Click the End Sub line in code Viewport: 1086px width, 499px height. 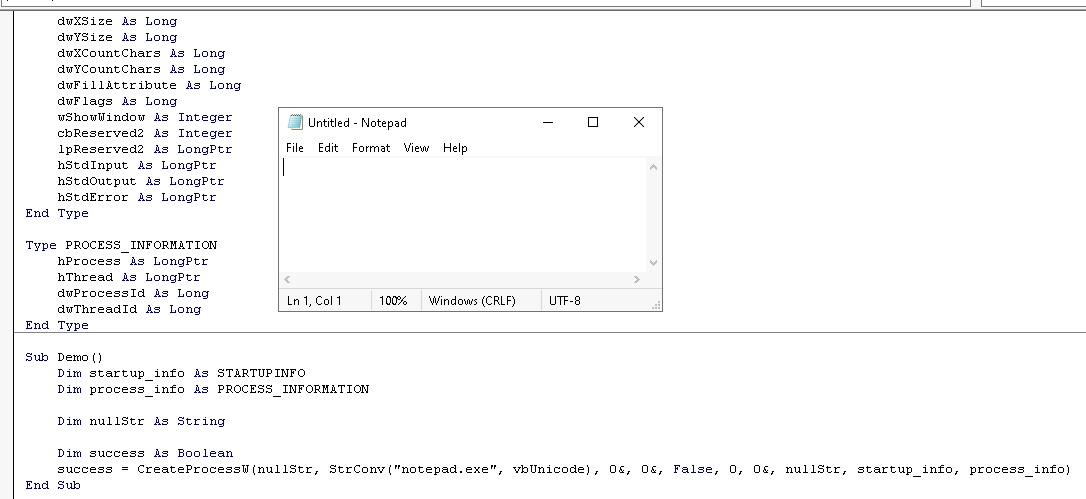[x=53, y=485]
